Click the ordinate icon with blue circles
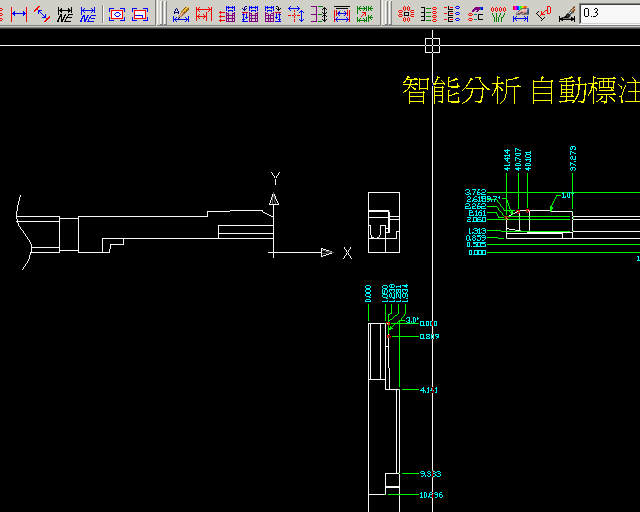This screenshot has height=512, width=640. [x=452, y=14]
